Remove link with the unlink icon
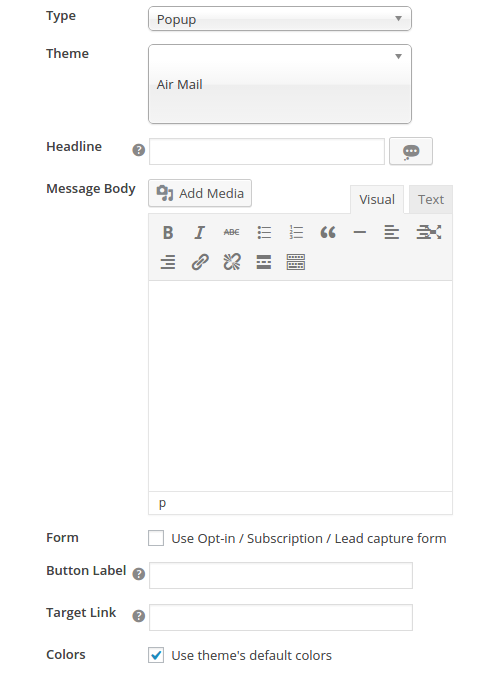 click(x=232, y=262)
